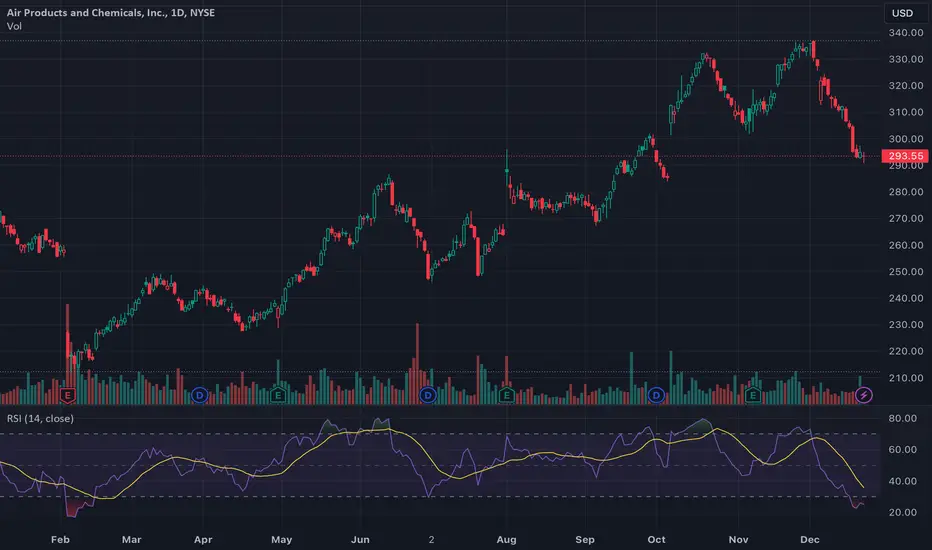Screen dimensions: 932x550
Task: Click the 320.00 price axis label
Action: 906,86
